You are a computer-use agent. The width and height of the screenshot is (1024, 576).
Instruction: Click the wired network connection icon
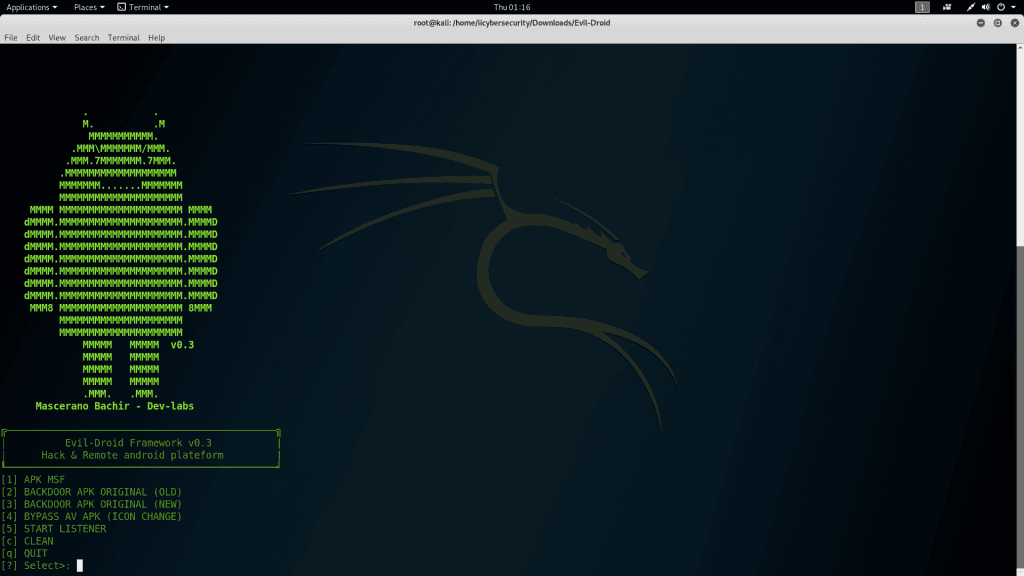[970, 7]
